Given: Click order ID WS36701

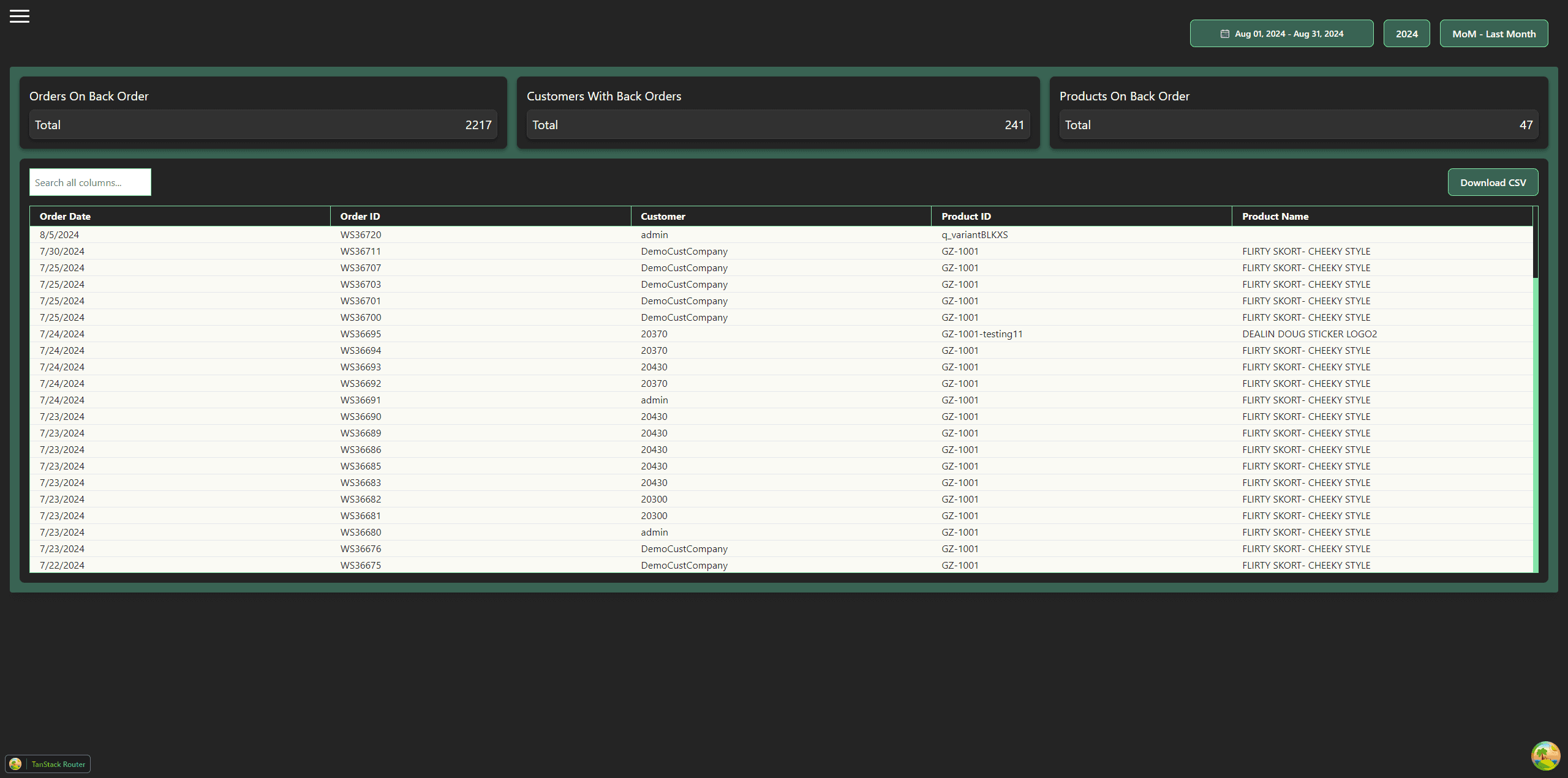Looking at the screenshot, I should 361,301.
